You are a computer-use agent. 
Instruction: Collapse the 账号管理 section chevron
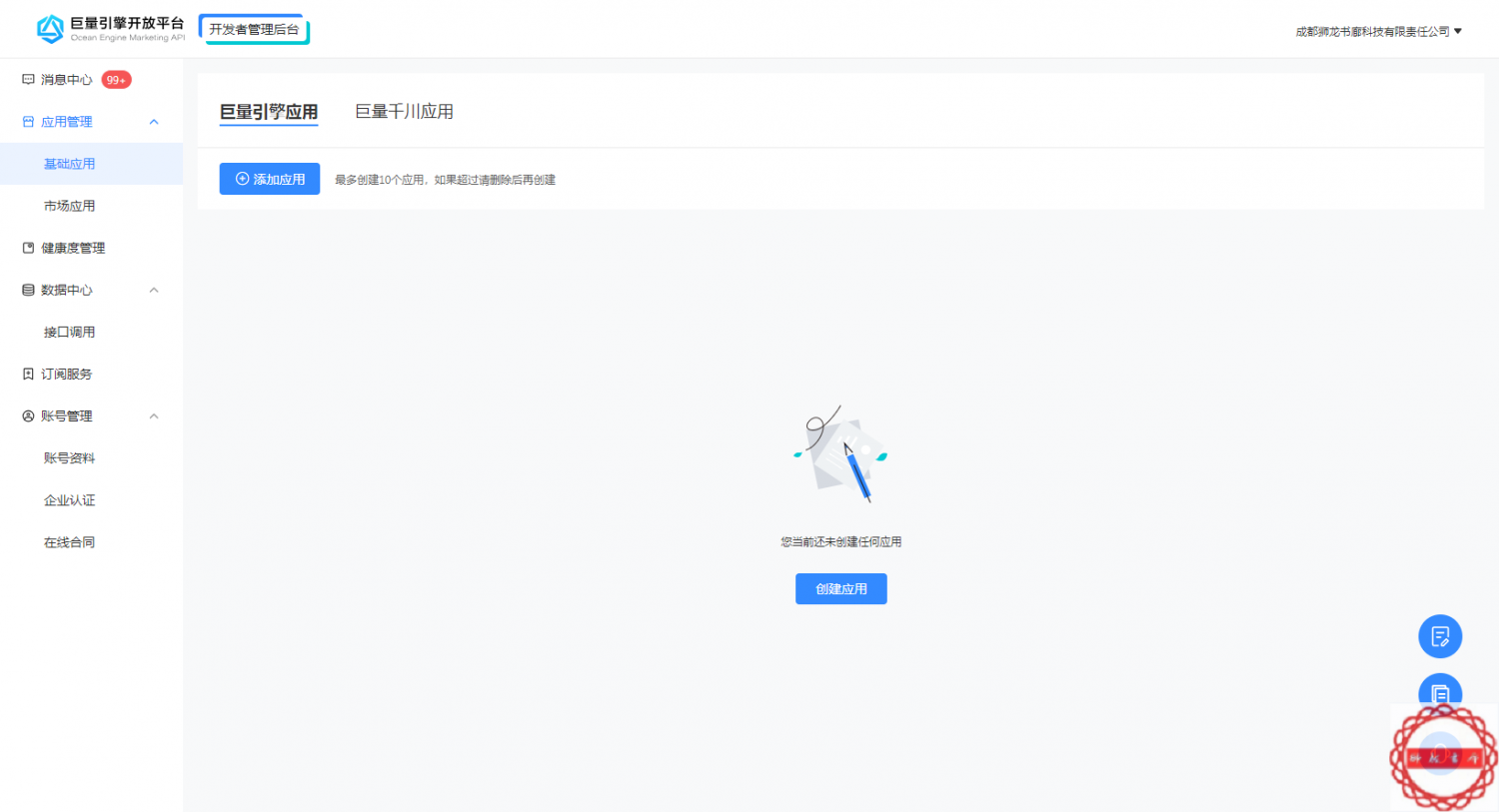pos(154,415)
